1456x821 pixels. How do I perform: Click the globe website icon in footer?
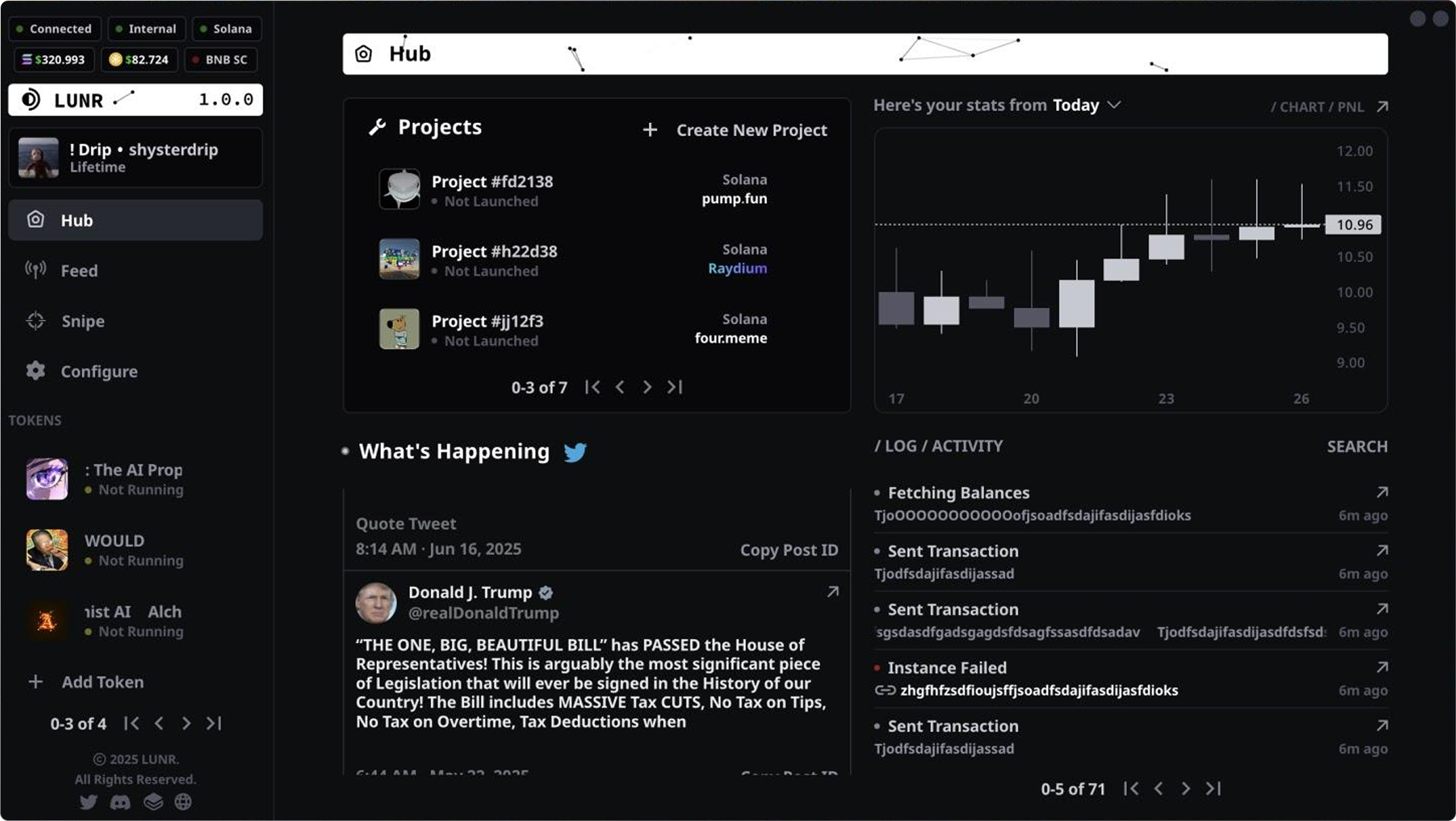(183, 802)
